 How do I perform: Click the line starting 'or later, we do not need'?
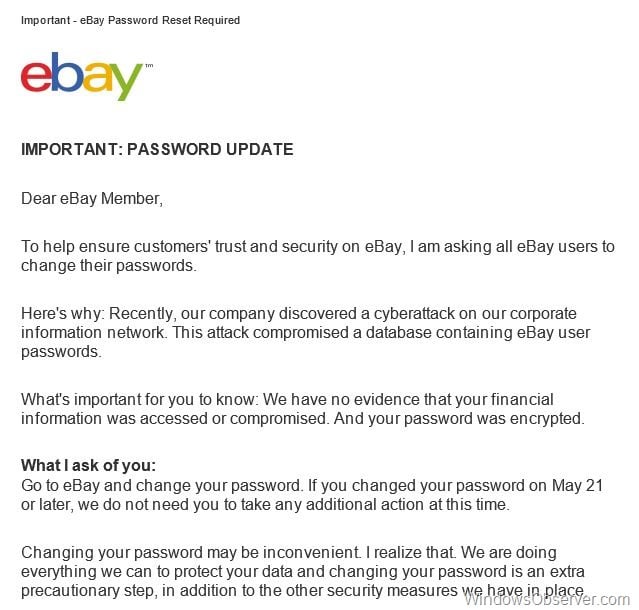pyautogui.click(x=265, y=504)
